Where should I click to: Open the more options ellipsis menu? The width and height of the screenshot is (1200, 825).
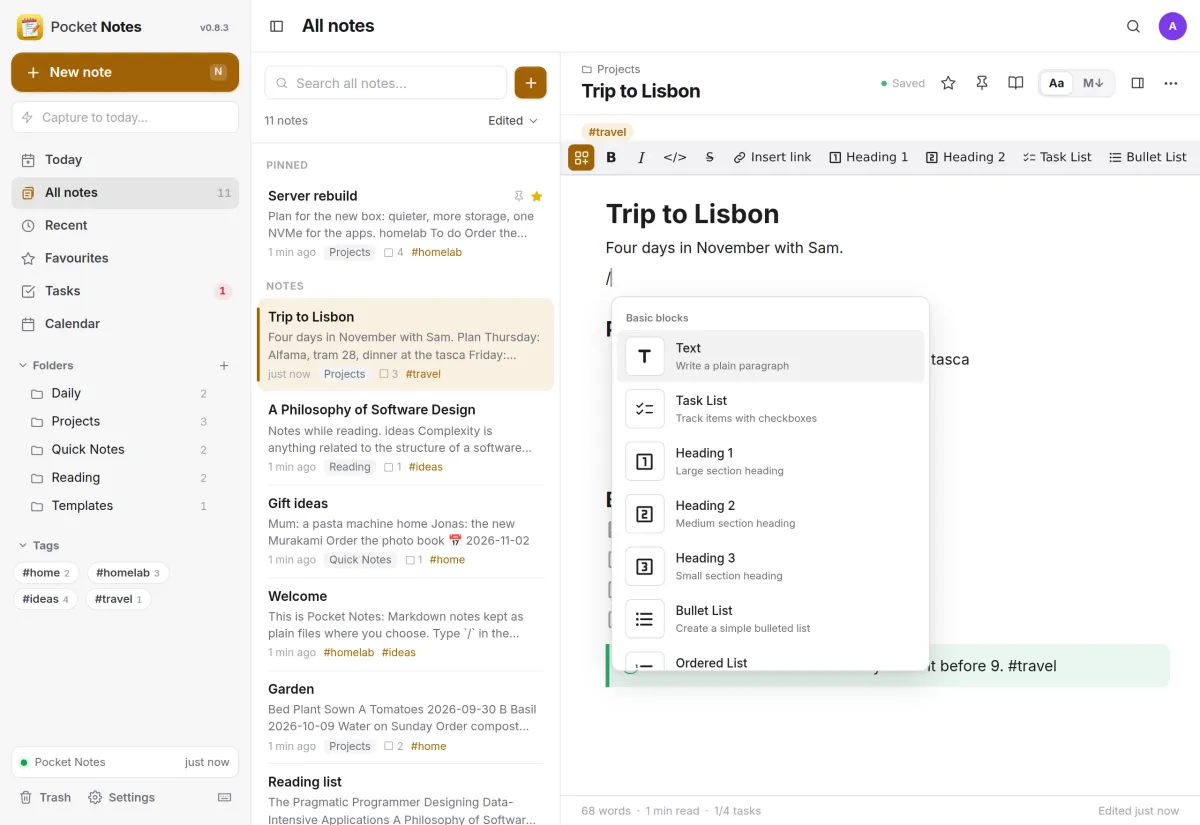point(1171,83)
